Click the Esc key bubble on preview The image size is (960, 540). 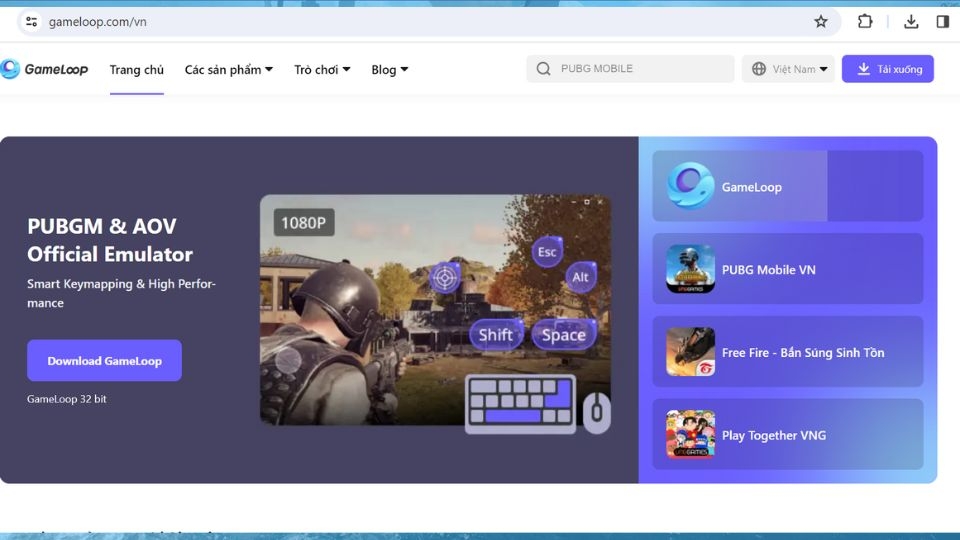547,252
